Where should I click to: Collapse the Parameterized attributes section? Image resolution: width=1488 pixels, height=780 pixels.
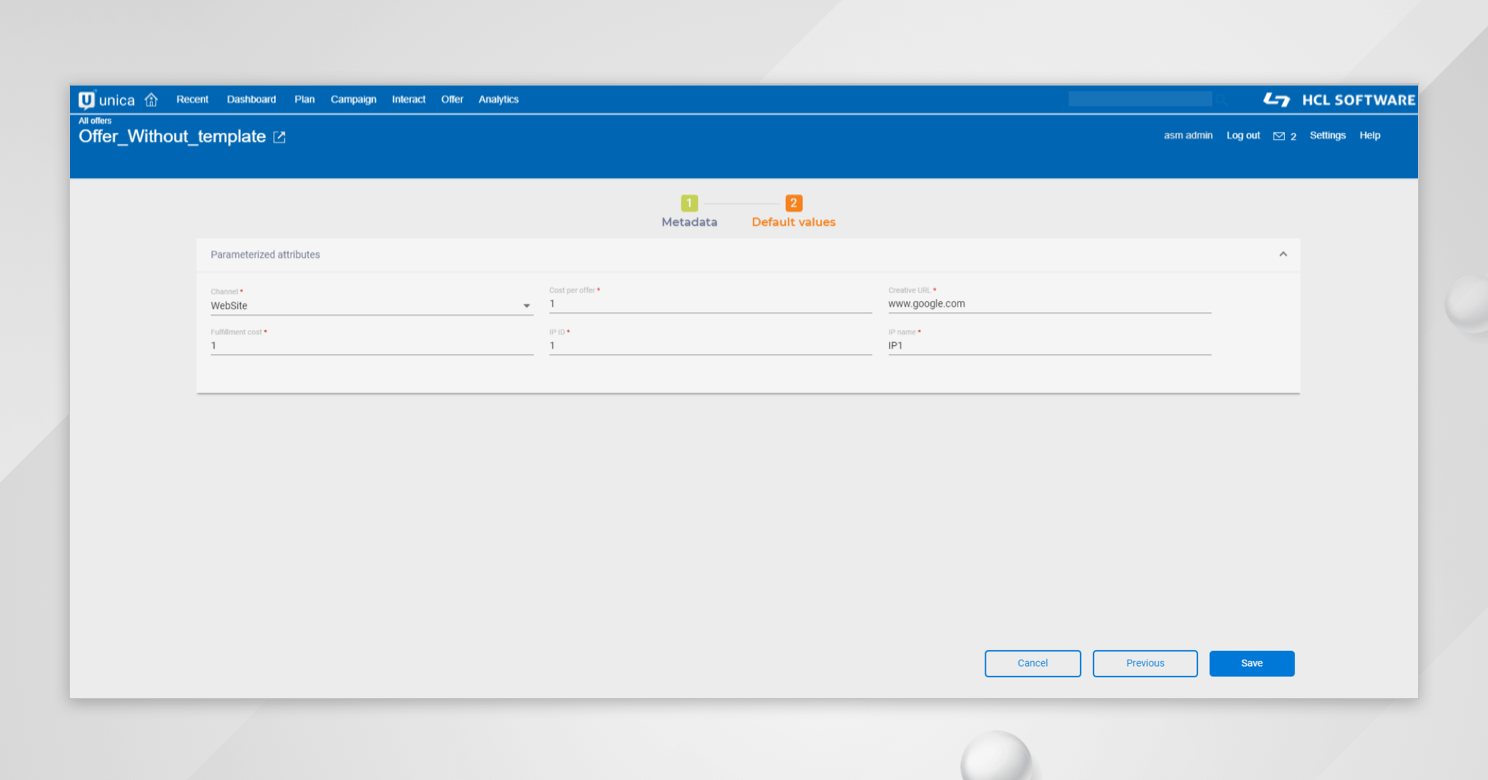[1283, 254]
